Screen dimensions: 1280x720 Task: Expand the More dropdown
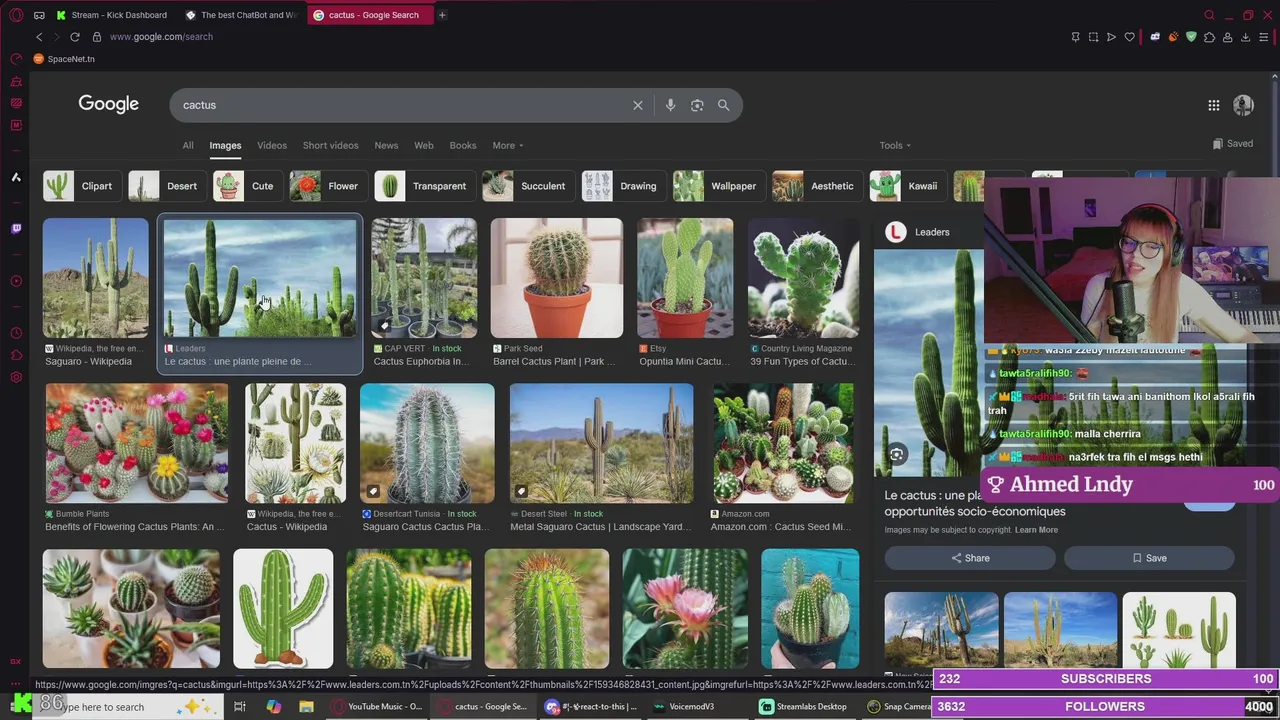pyautogui.click(x=508, y=145)
